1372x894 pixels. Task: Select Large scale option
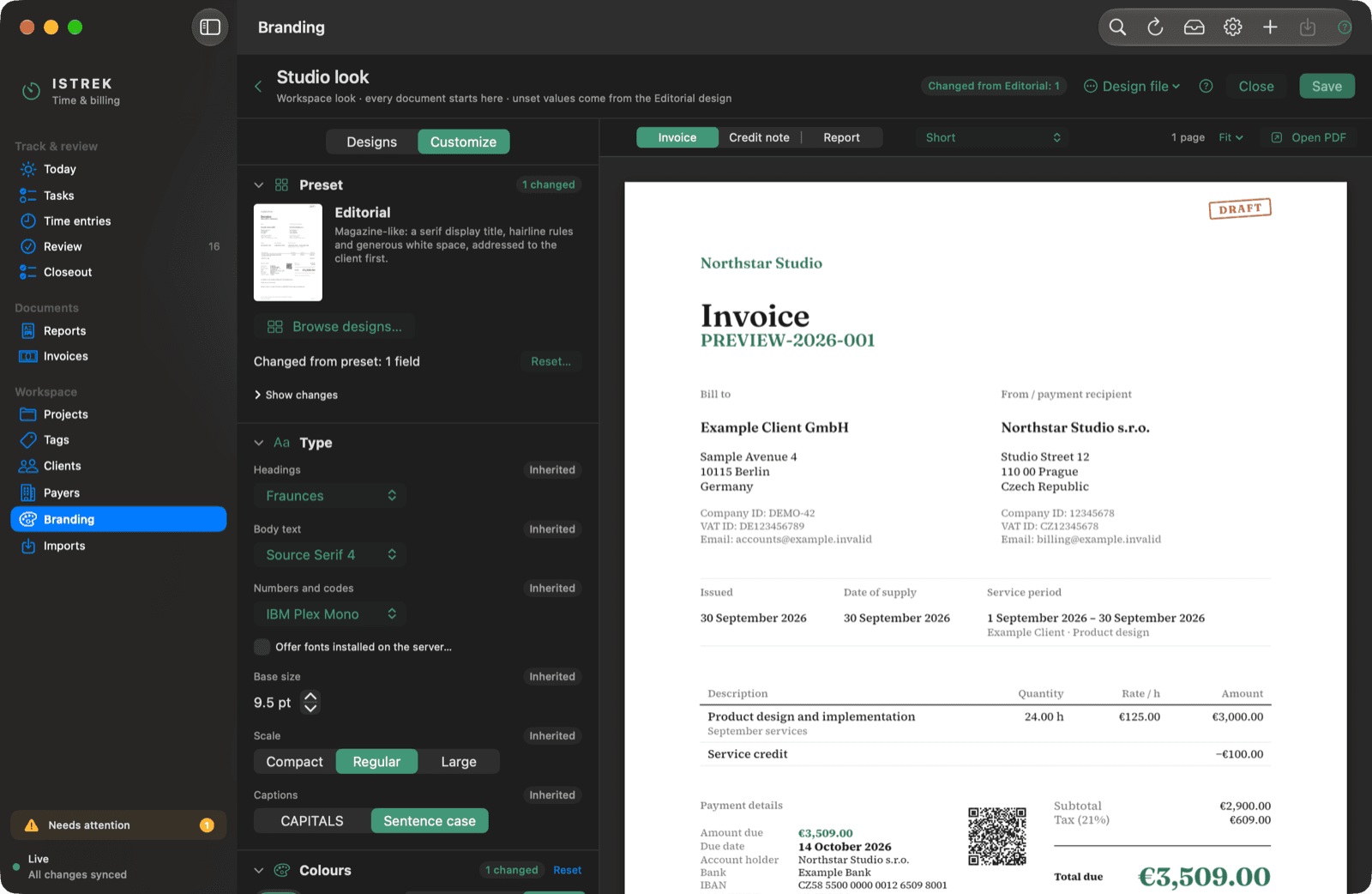[x=459, y=762]
